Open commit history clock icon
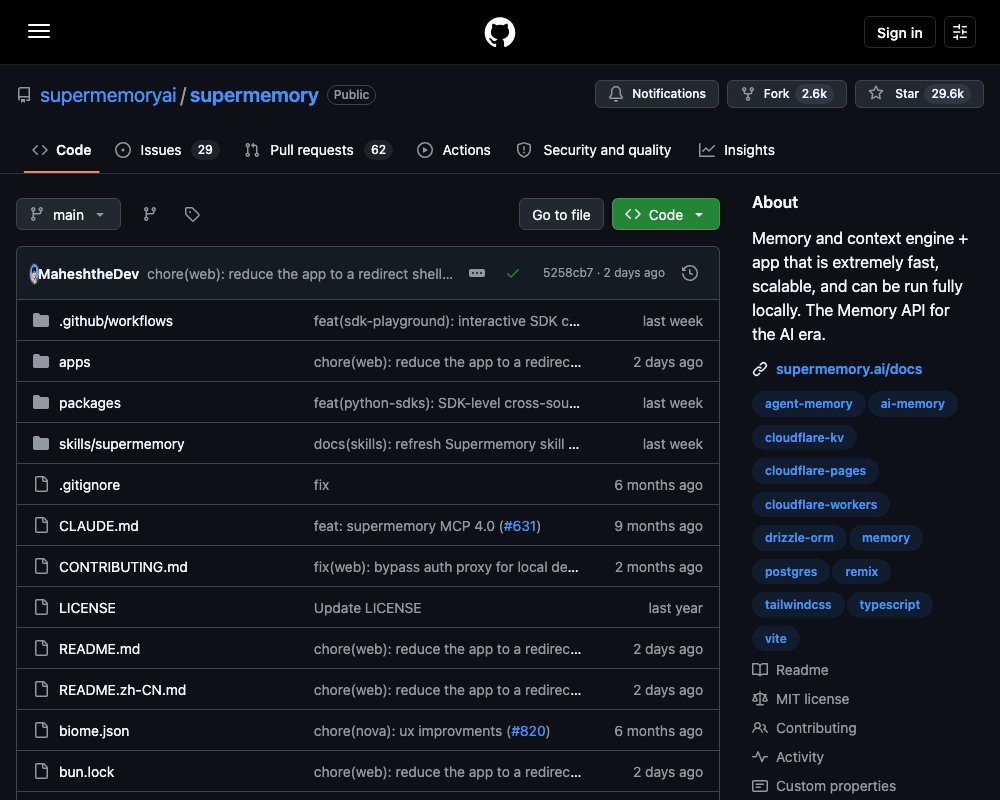 point(689,273)
